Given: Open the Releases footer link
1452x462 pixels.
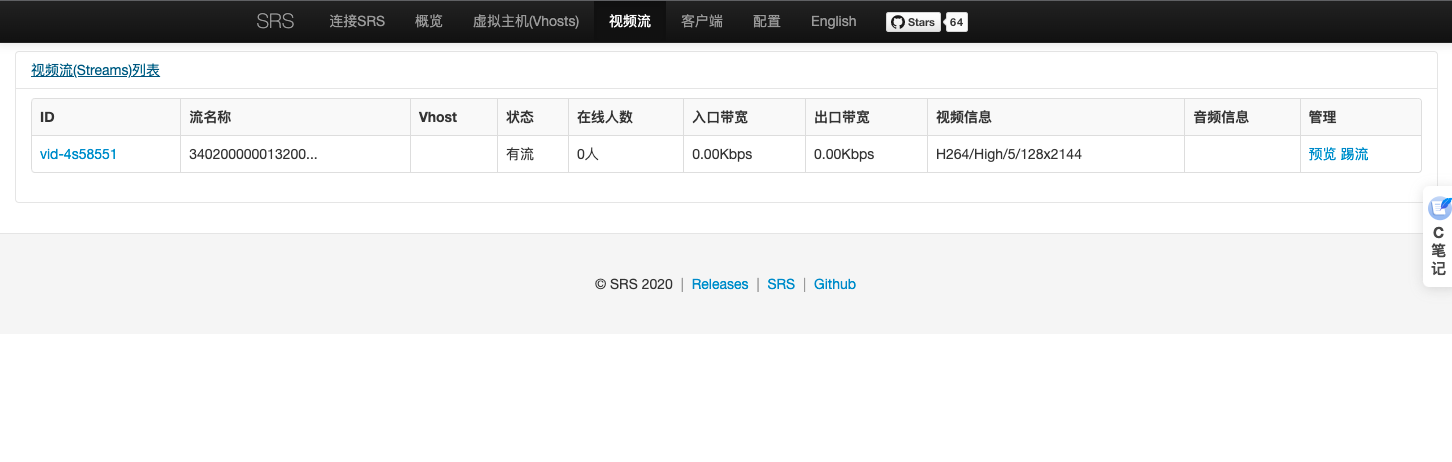Looking at the screenshot, I should click(x=720, y=284).
